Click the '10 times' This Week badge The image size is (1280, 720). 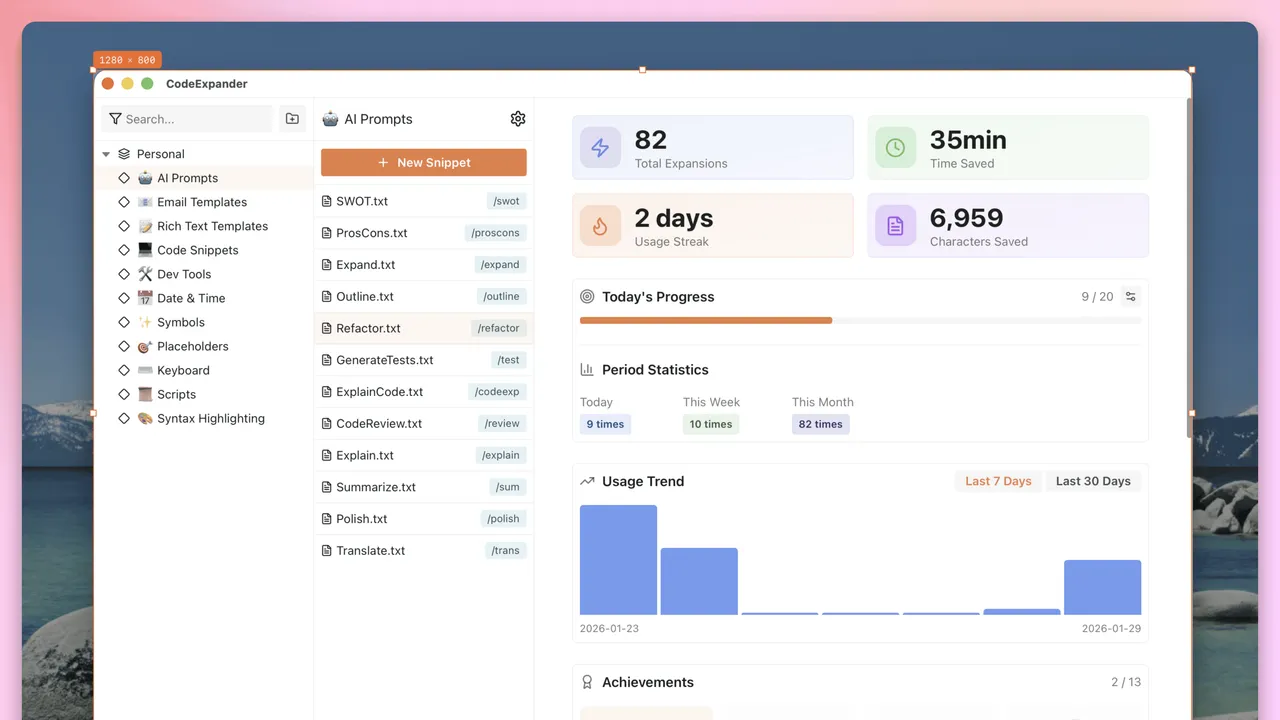[x=711, y=424]
